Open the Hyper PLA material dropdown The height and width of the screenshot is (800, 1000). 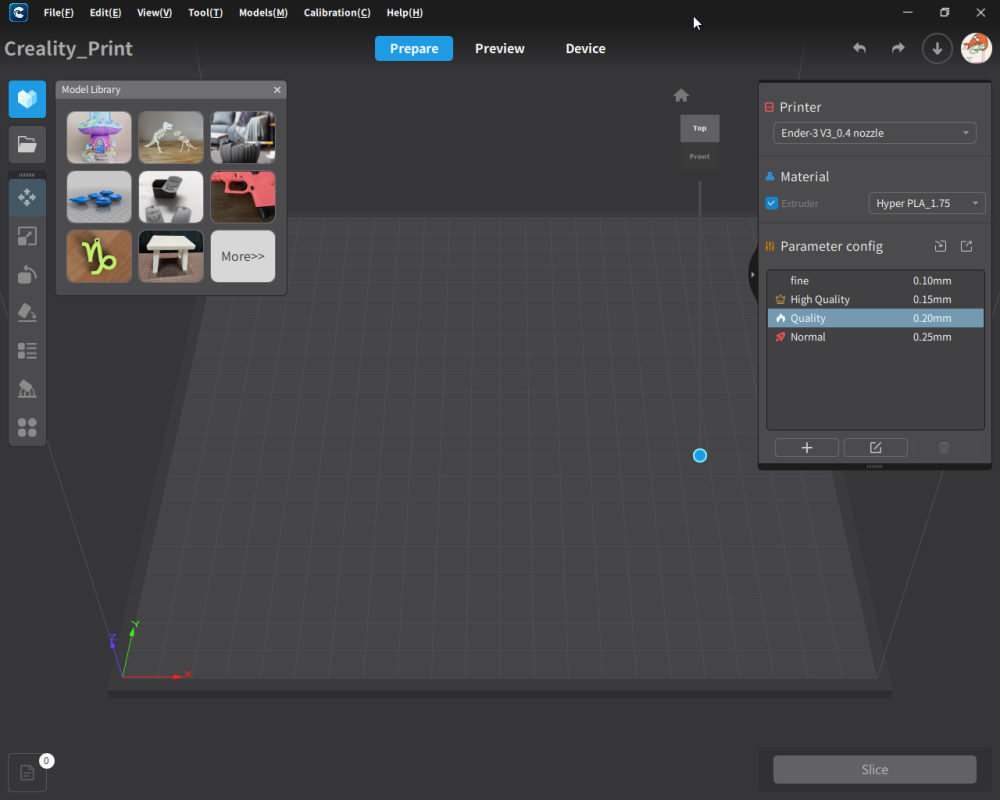tap(926, 203)
